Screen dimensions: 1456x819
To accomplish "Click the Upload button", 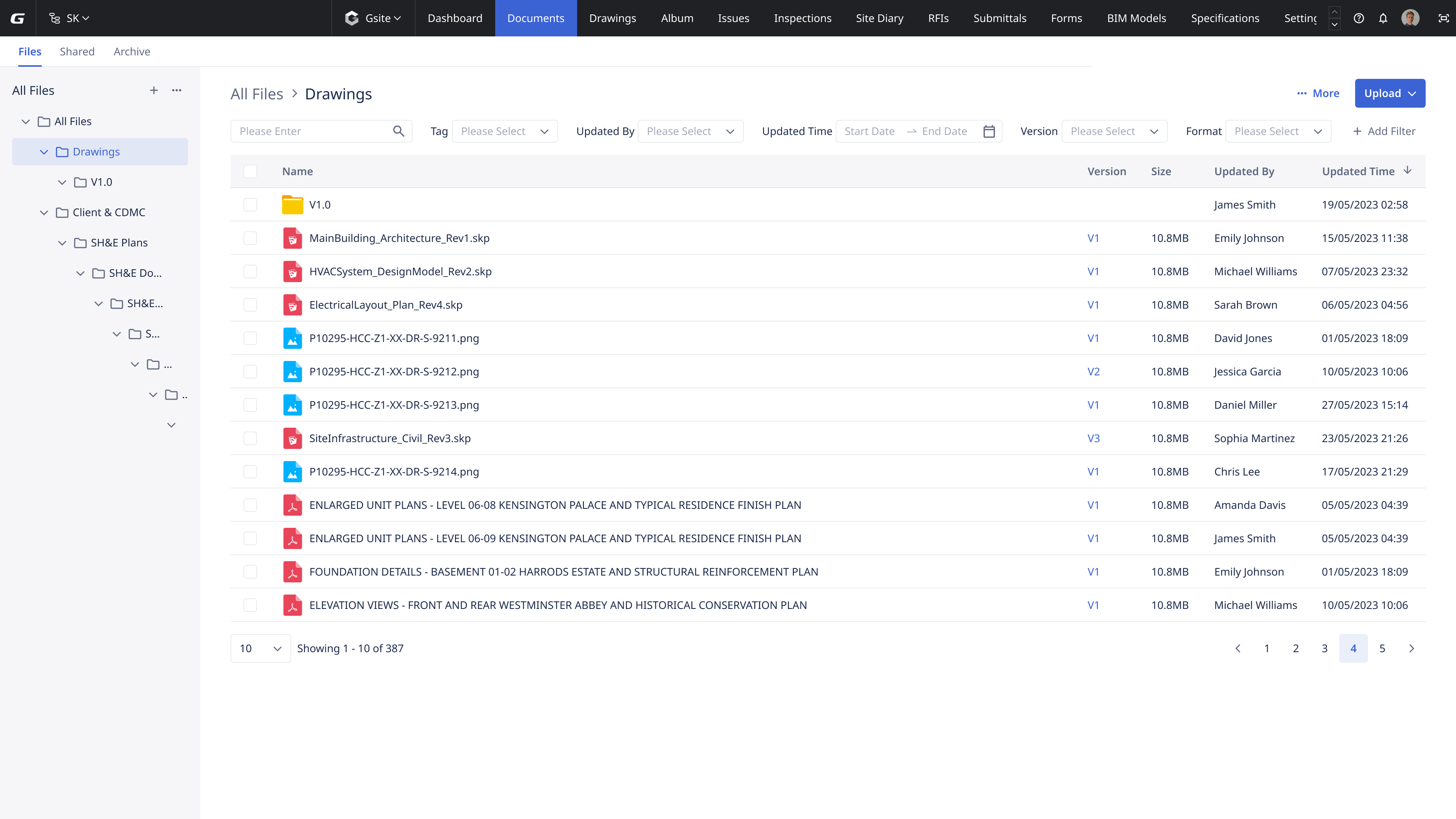I will point(1389,93).
